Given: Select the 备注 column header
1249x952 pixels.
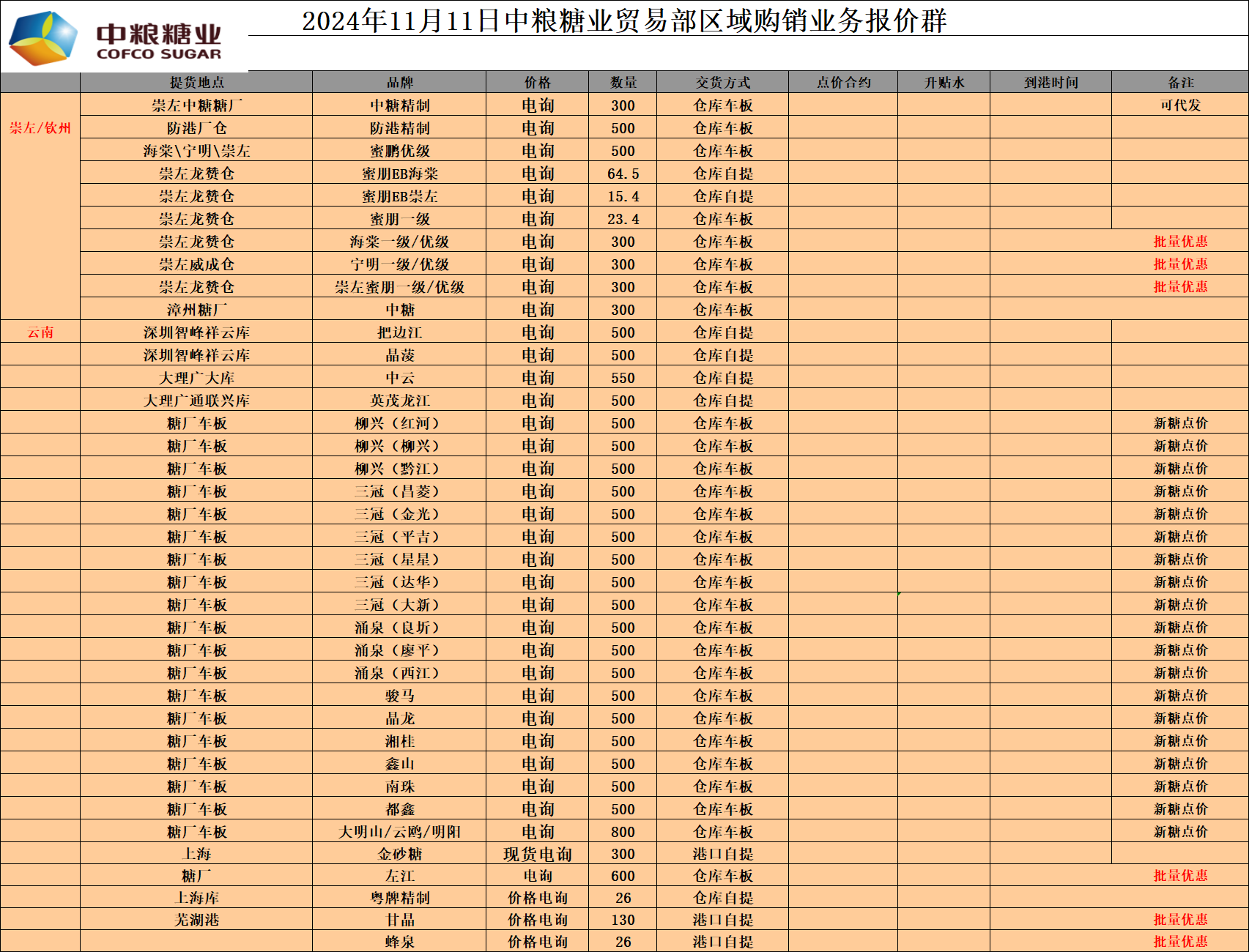Looking at the screenshot, I should pyautogui.click(x=1180, y=82).
